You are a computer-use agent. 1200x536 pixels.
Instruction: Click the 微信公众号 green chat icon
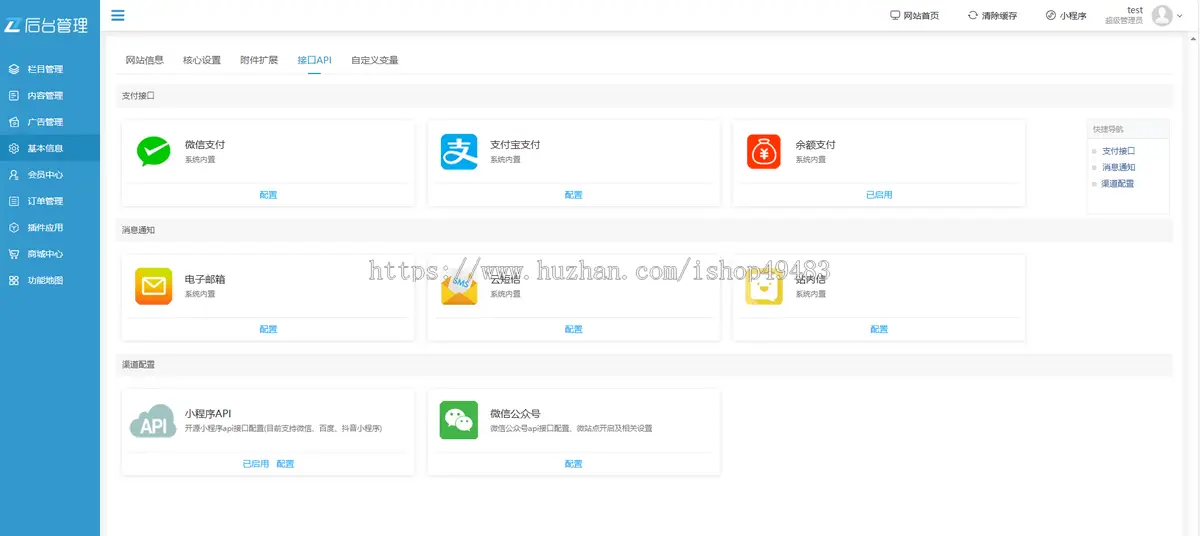coord(459,420)
